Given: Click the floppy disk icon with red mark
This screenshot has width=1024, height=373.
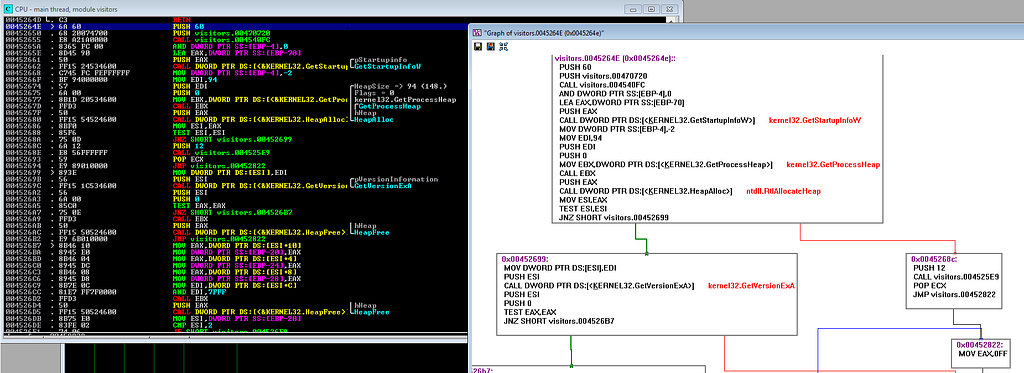Looking at the screenshot, I should (490, 46).
